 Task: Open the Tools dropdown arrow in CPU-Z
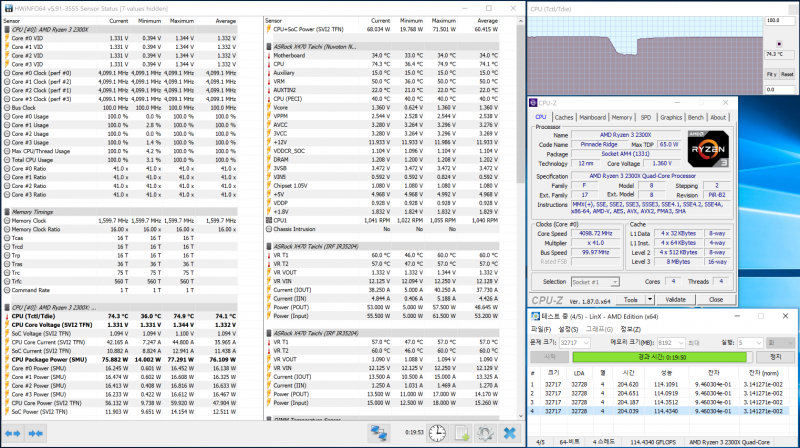tap(649, 300)
